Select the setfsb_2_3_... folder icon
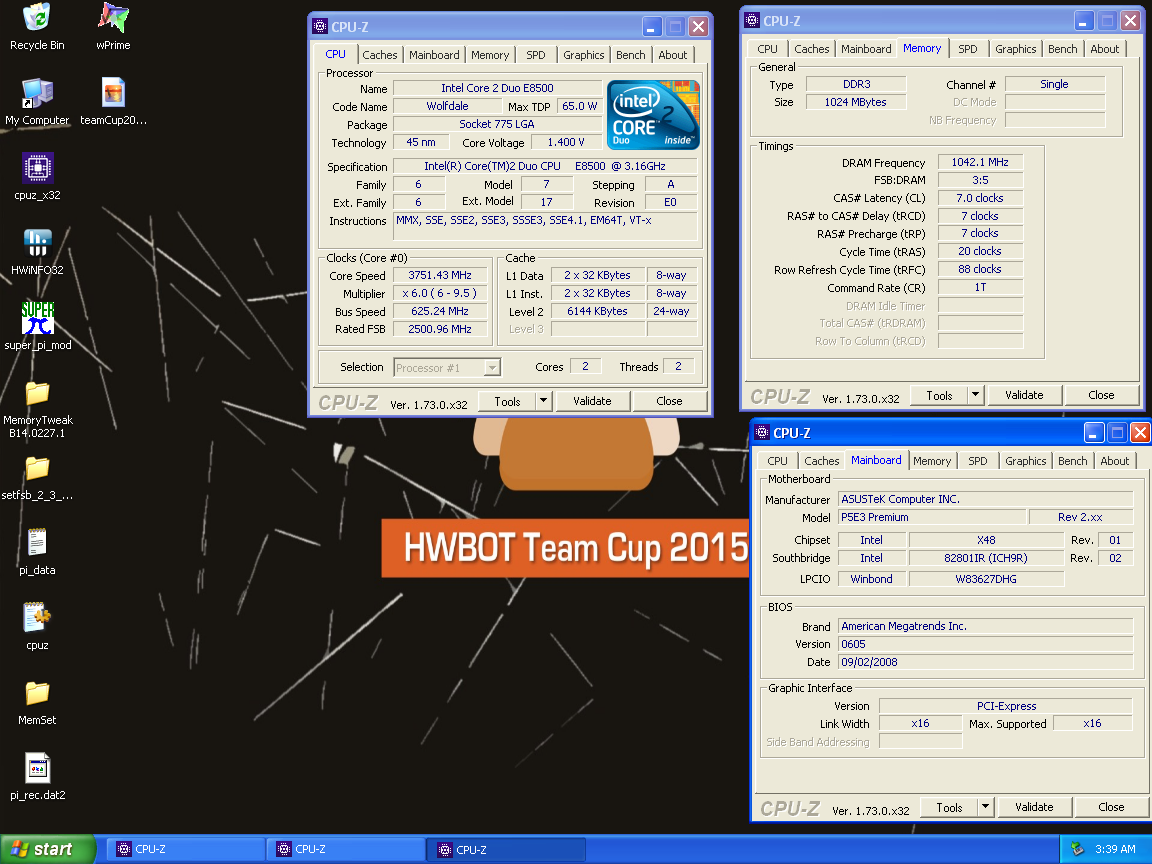The image size is (1152, 864). (x=37, y=478)
